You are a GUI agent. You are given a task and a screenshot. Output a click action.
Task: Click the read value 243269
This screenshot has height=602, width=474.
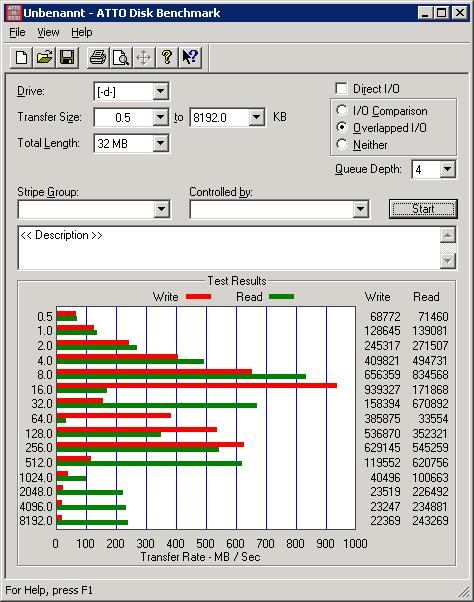pyautogui.click(x=430, y=521)
